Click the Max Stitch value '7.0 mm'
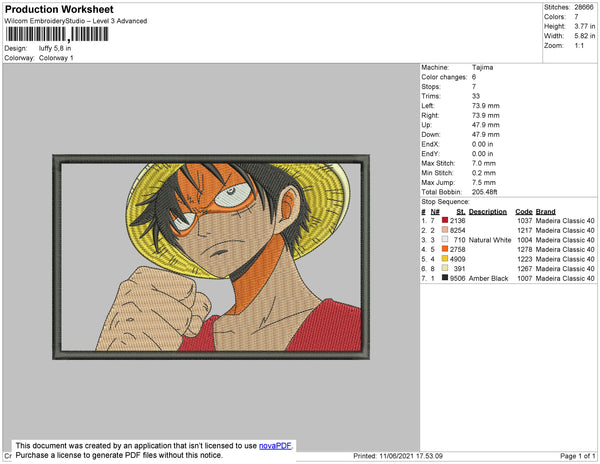600x464 pixels. tap(483, 163)
